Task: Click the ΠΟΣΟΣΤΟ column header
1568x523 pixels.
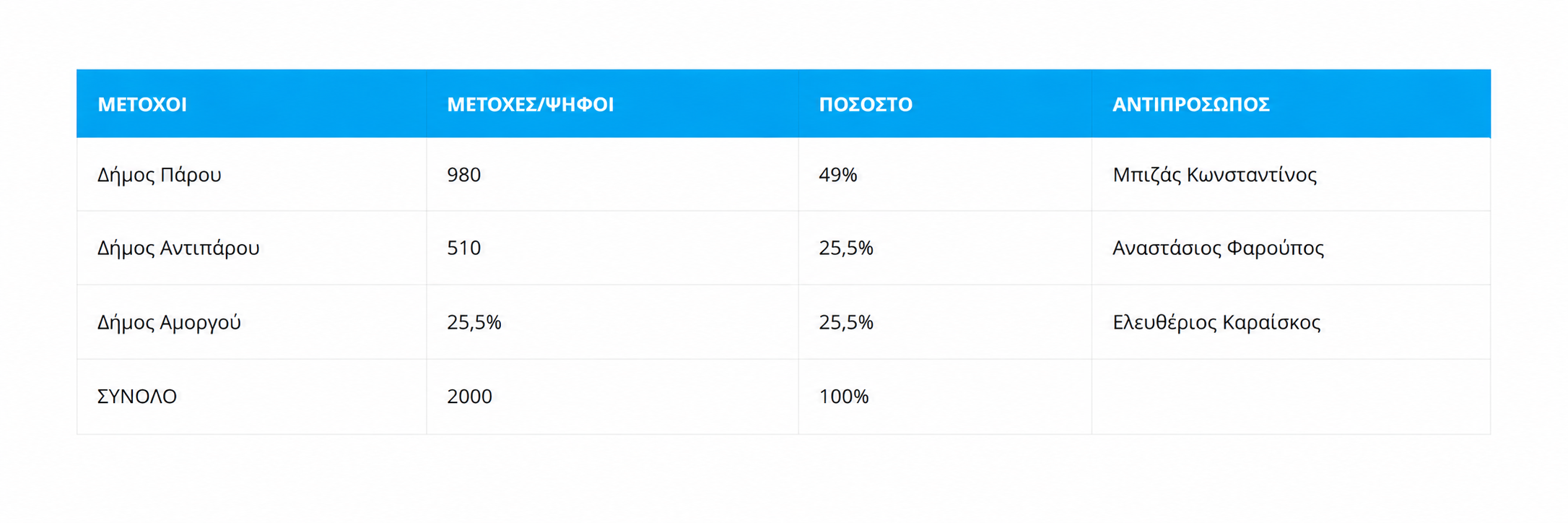Action: (x=866, y=104)
